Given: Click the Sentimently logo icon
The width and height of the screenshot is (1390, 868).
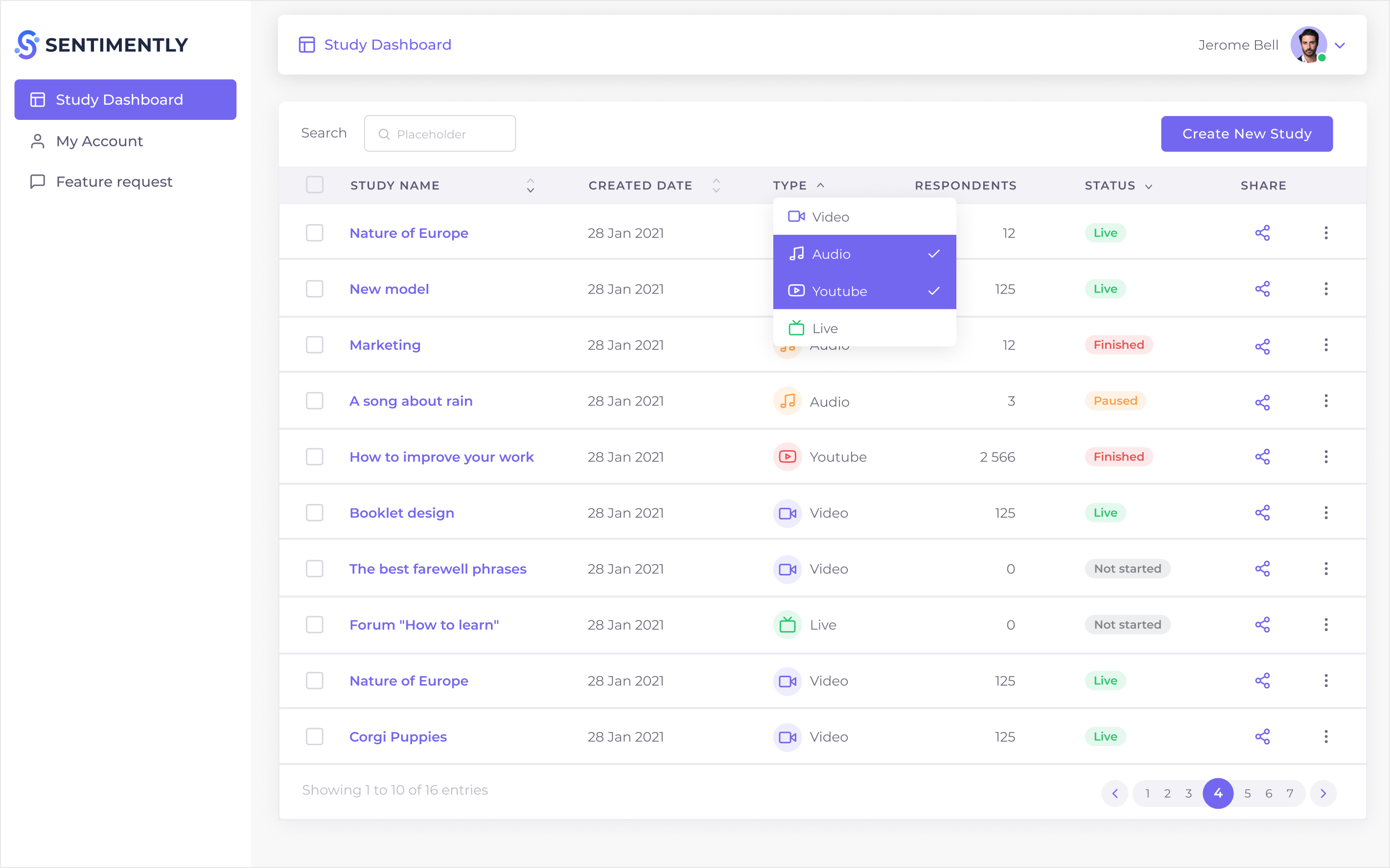Looking at the screenshot, I should pos(26,45).
